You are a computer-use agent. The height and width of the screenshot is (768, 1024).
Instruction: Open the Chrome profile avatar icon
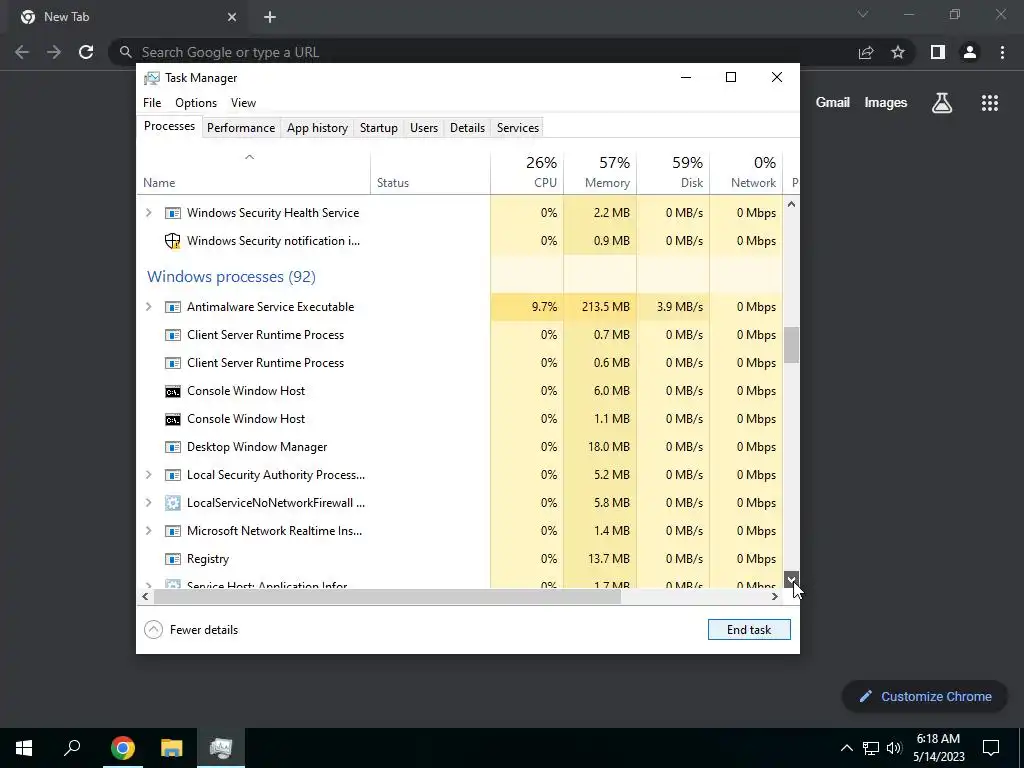pos(970,52)
